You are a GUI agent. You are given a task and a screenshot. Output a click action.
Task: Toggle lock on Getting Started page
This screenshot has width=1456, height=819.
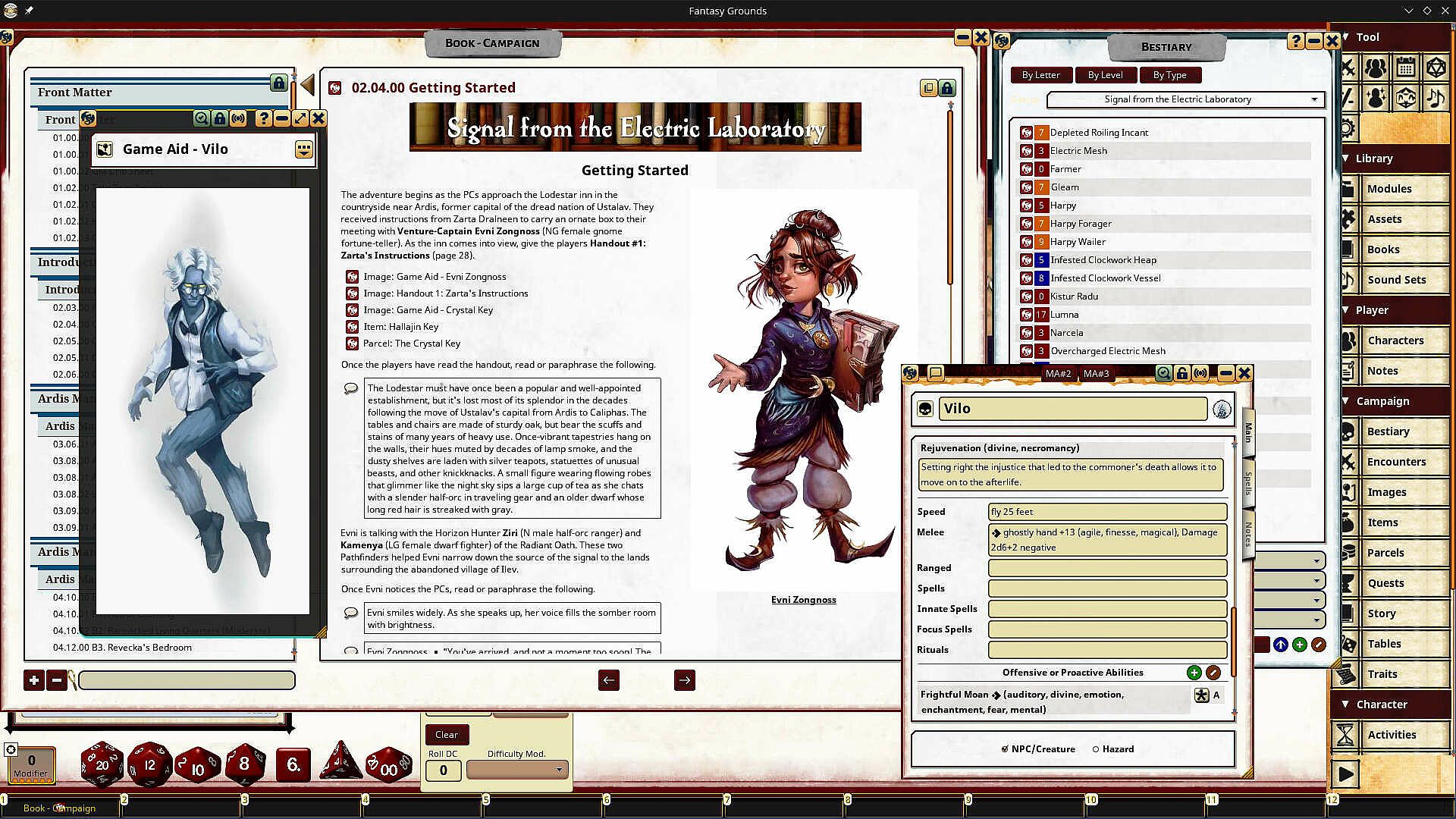click(x=947, y=88)
